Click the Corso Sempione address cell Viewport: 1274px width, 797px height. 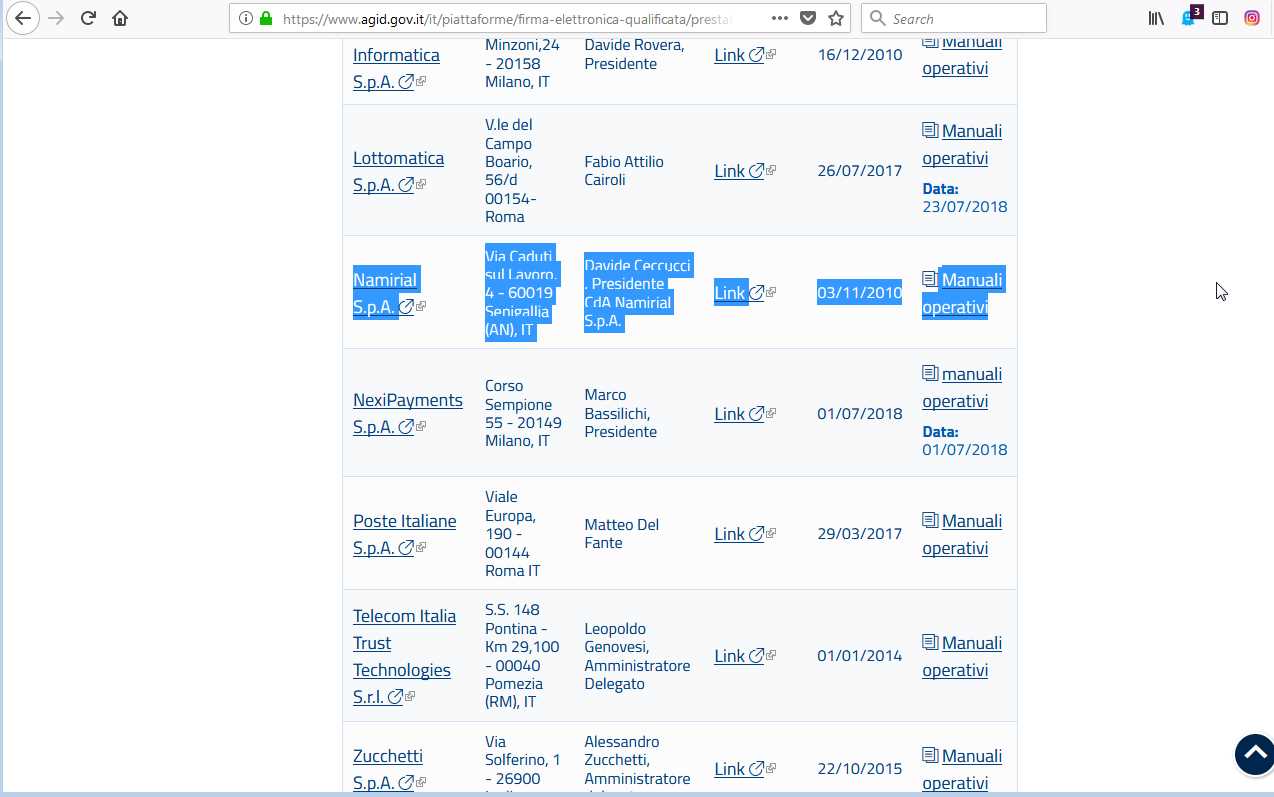[x=523, y=413]
